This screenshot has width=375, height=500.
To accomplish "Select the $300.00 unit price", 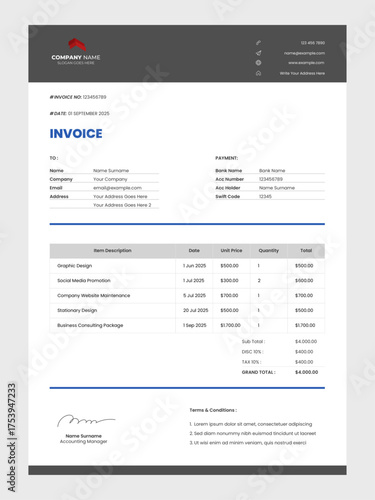I will [x=229, y=280].
